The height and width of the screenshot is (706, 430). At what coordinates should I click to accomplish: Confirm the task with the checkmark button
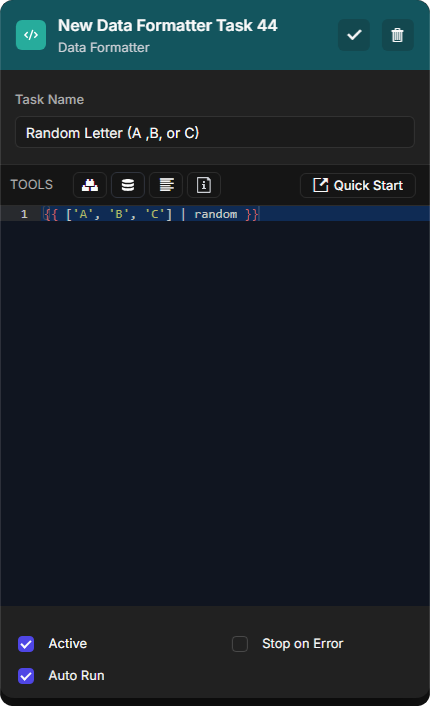coord(354,35)
